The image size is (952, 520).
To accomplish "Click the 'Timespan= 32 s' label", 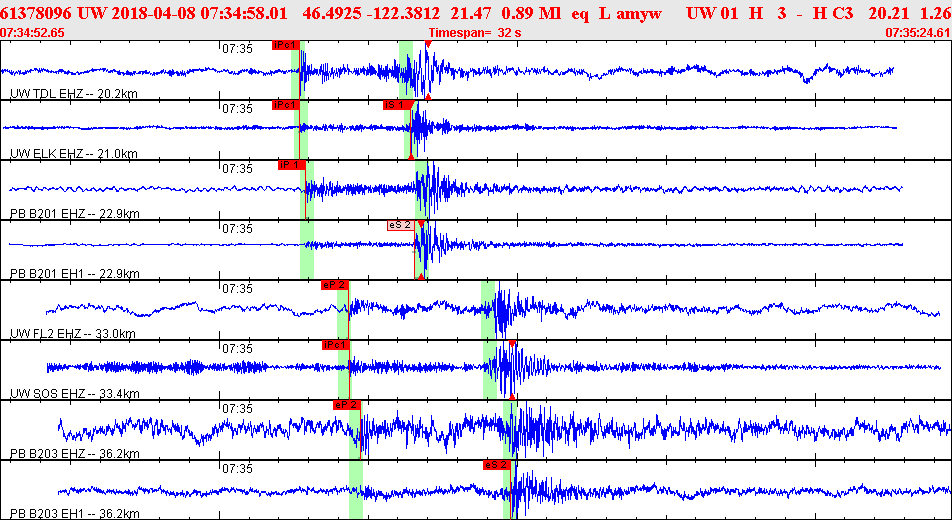I will click(475, 33).
